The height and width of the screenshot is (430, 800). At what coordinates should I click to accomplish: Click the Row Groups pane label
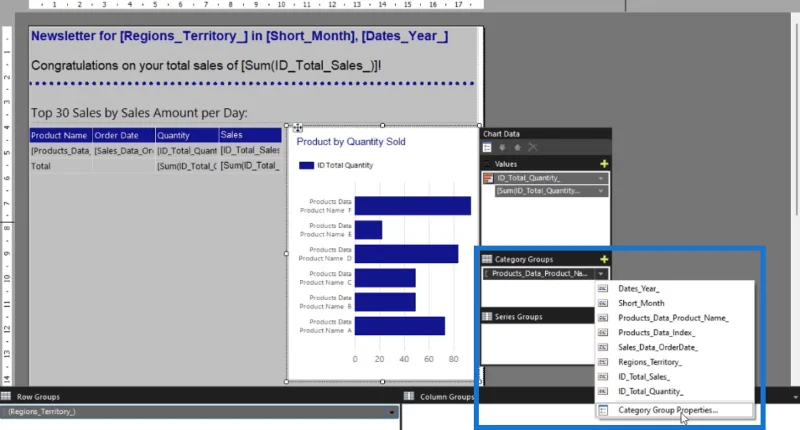[x=38, y=396]
